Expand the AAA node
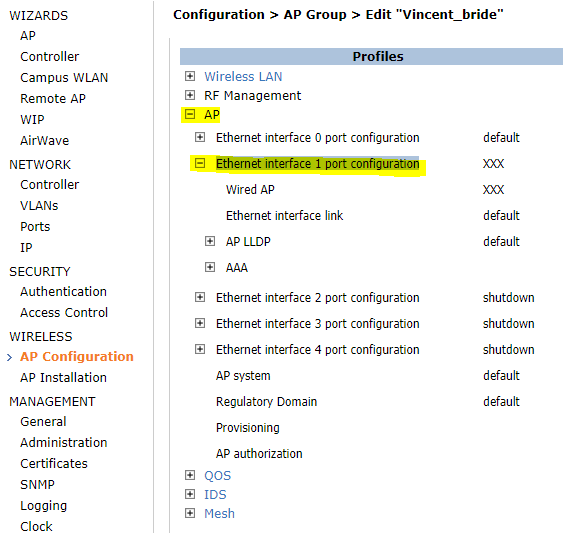563x533 pixels. click(x=210, y=267)
